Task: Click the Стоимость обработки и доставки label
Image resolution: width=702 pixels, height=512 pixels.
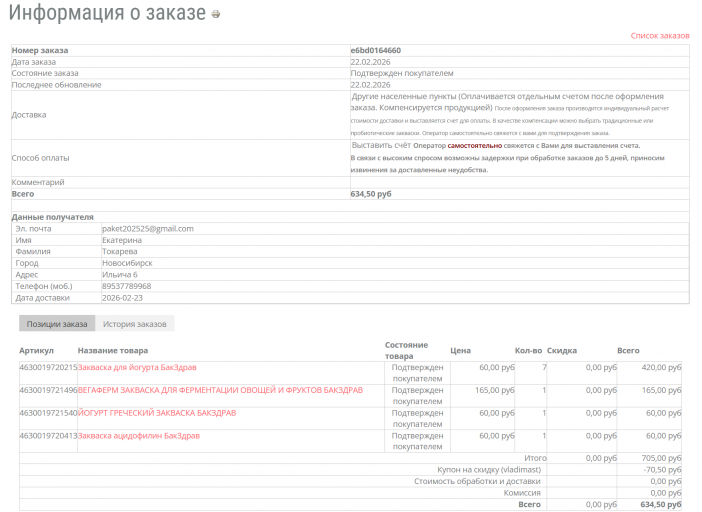Action: [x=477, y=482]
